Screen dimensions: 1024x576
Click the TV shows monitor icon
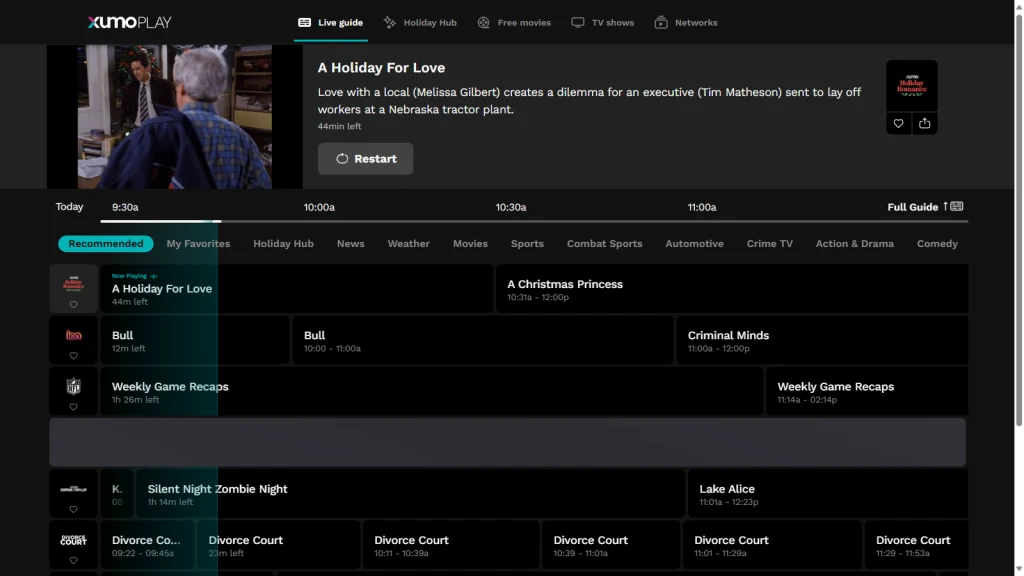(x=577, y=22)
